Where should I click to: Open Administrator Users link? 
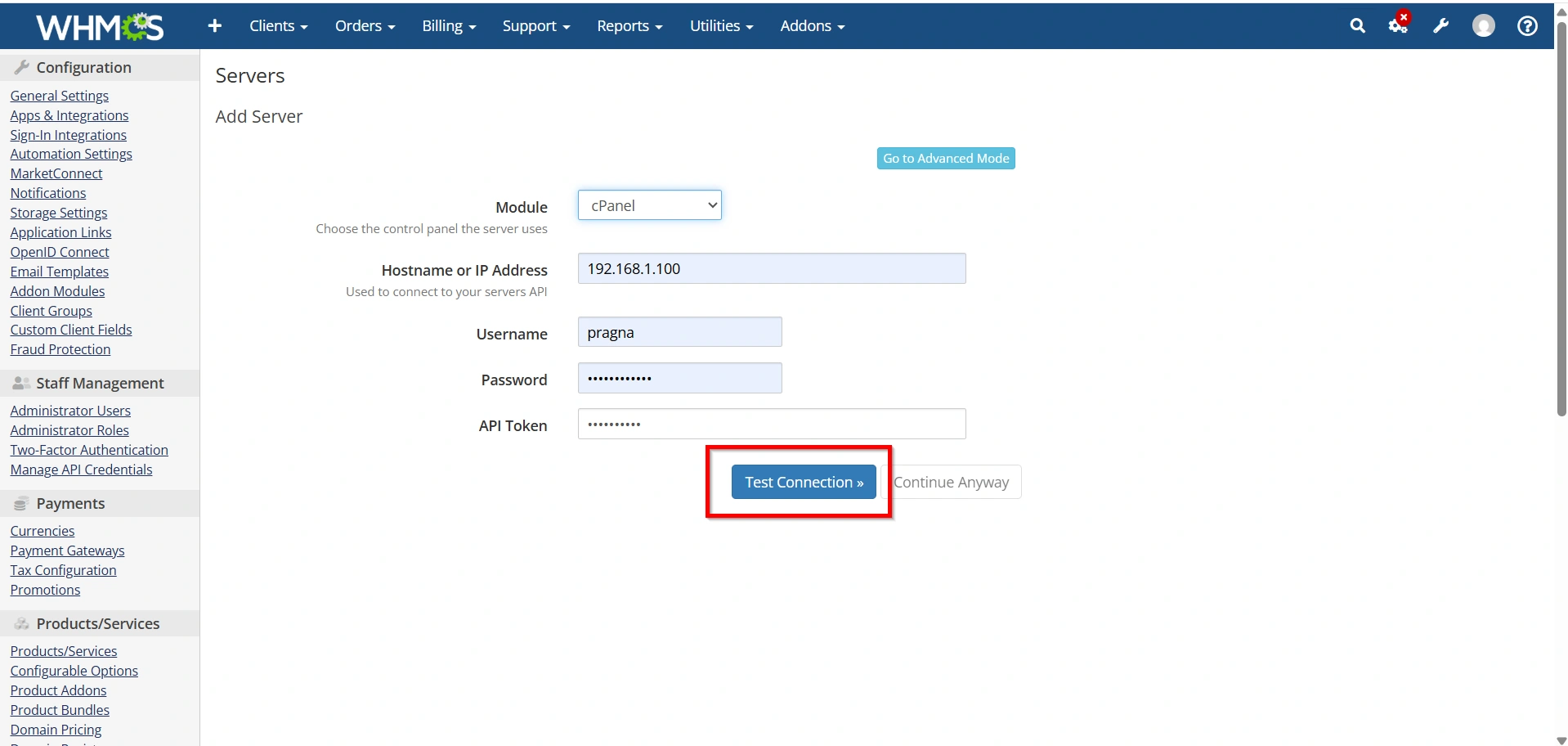pos(70,411)
